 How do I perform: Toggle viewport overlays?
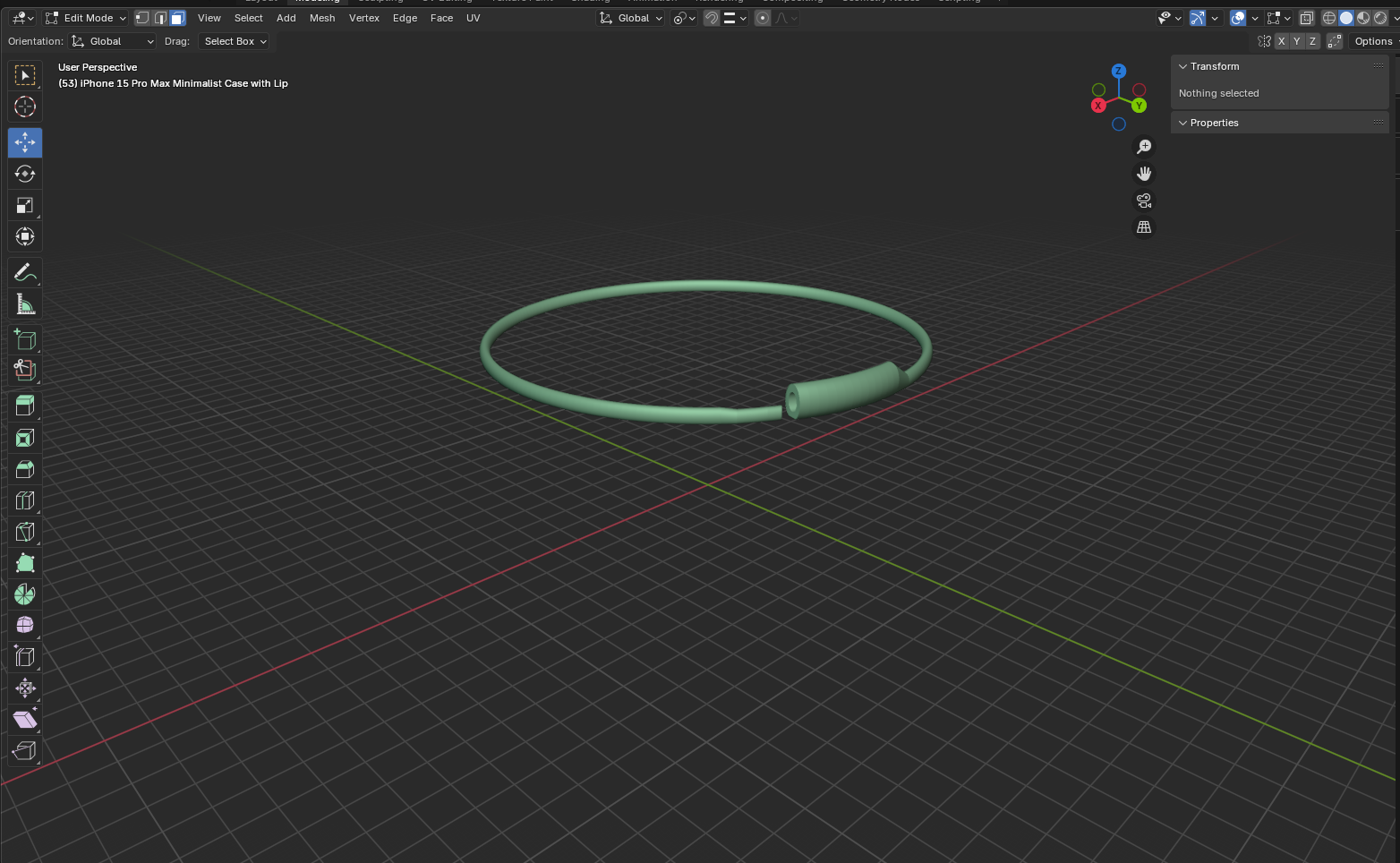click(1238, 18)
